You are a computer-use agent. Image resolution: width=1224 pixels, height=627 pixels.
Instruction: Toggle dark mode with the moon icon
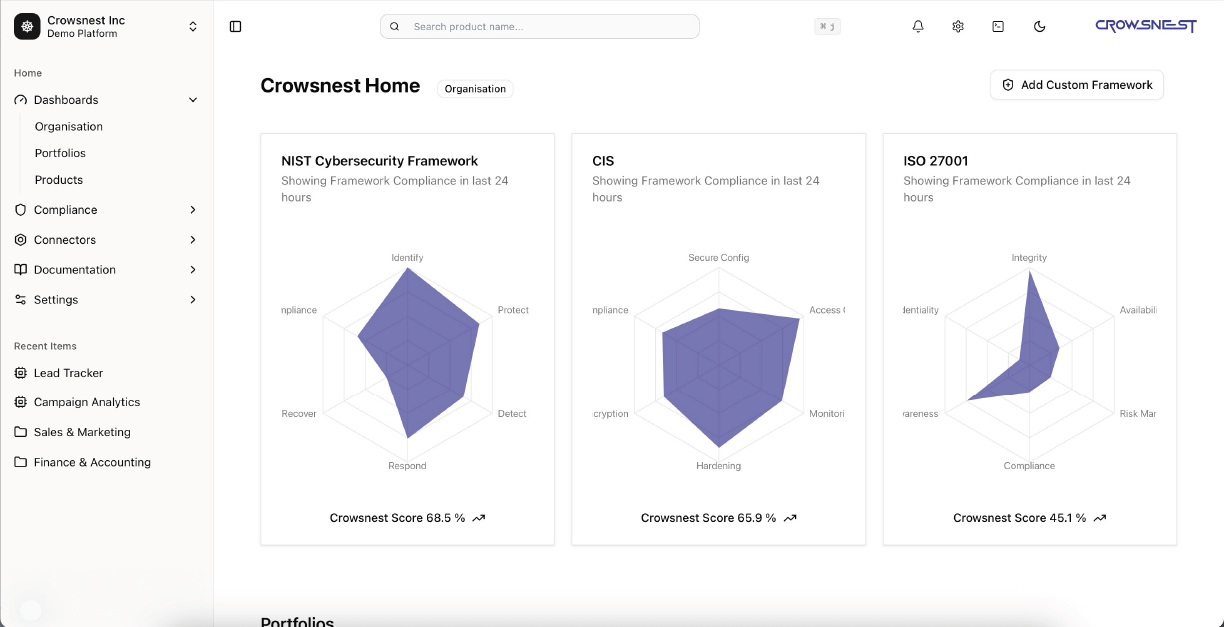pos(1040,27)
